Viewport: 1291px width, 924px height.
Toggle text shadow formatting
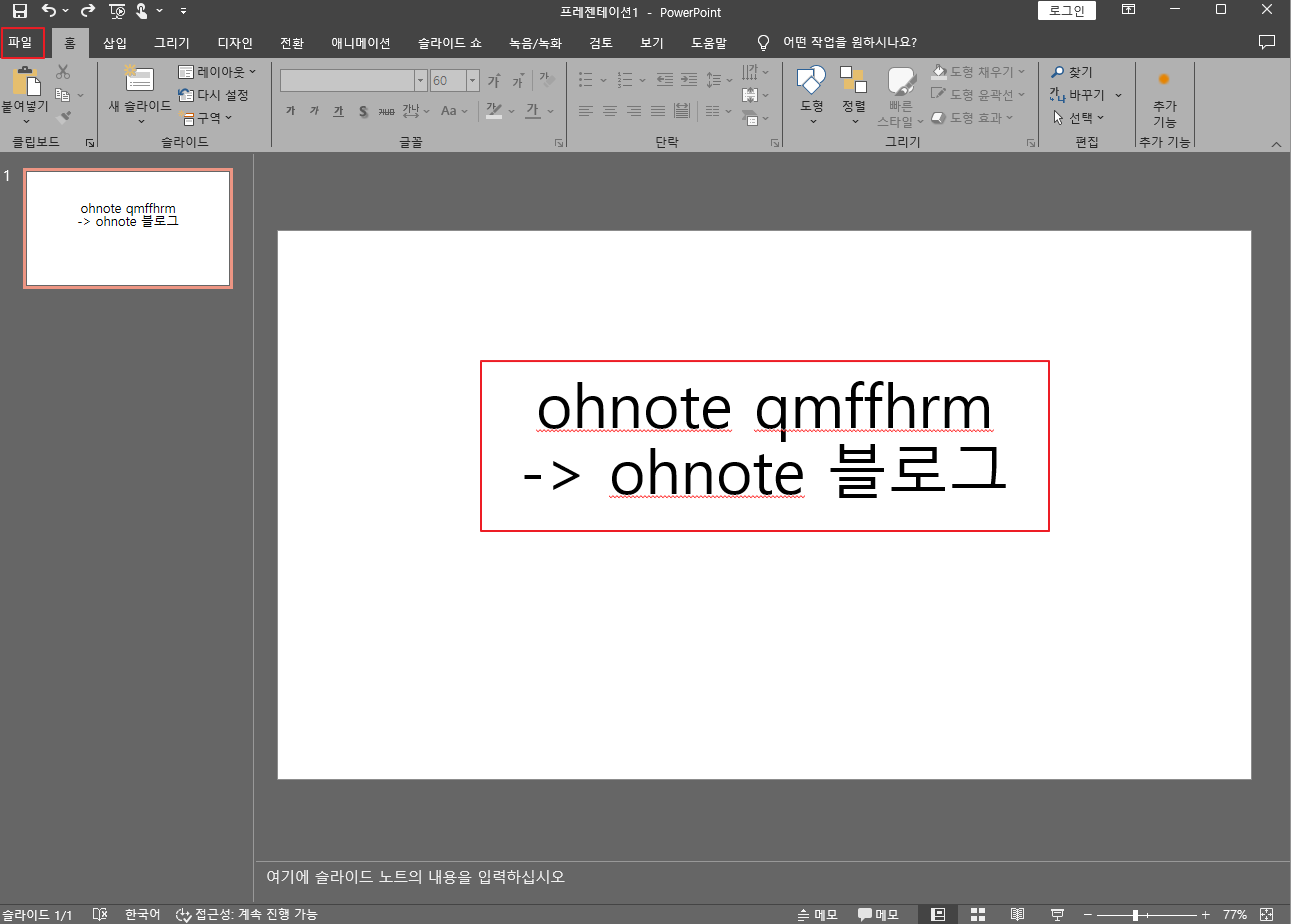click(x=363, y=111)
